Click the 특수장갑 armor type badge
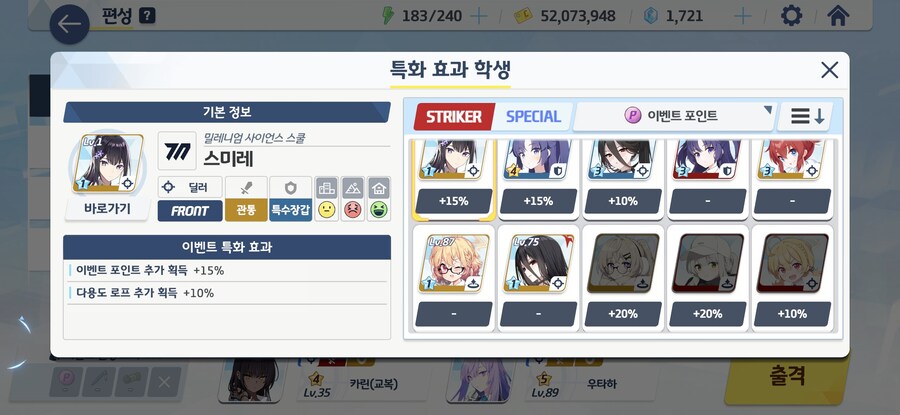The width and height of the screenshot is (900, 415). pos(290,210)
